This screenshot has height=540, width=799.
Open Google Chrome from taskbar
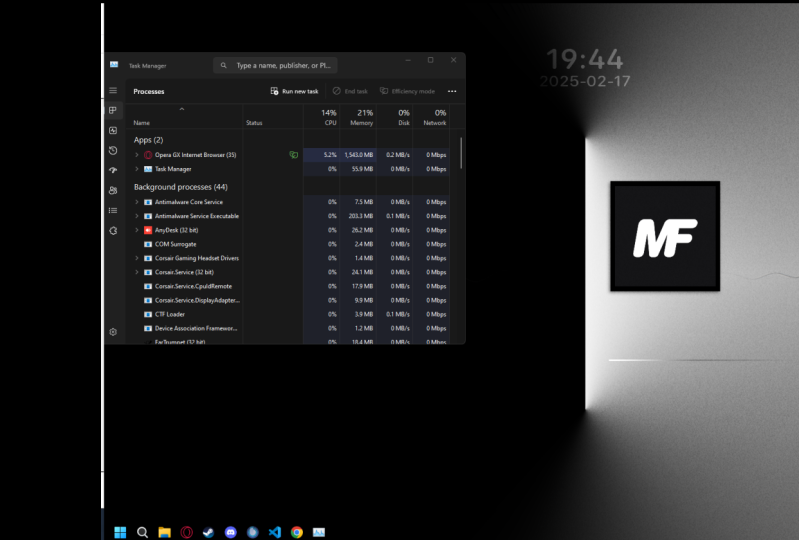[297, 532]
